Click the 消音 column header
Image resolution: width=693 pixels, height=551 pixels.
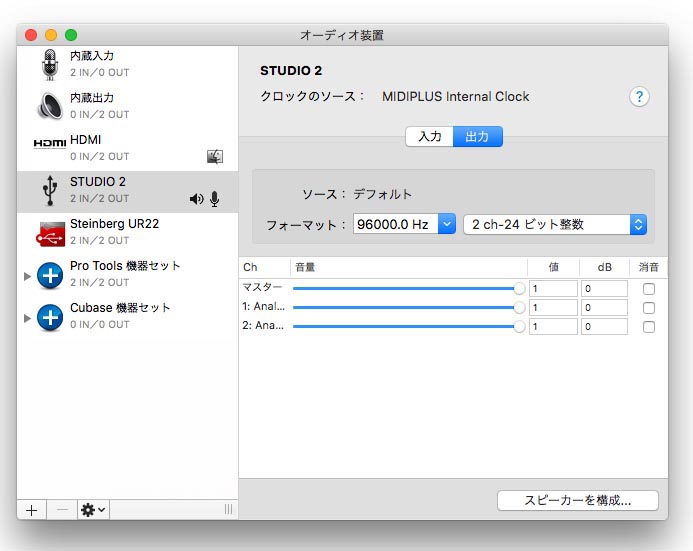pyautogui.click(x=648, y=267)
